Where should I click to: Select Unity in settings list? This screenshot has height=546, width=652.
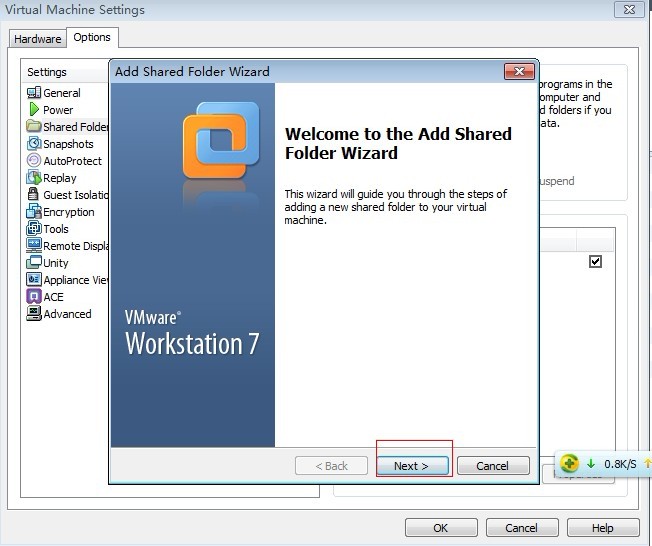[55, 263]
